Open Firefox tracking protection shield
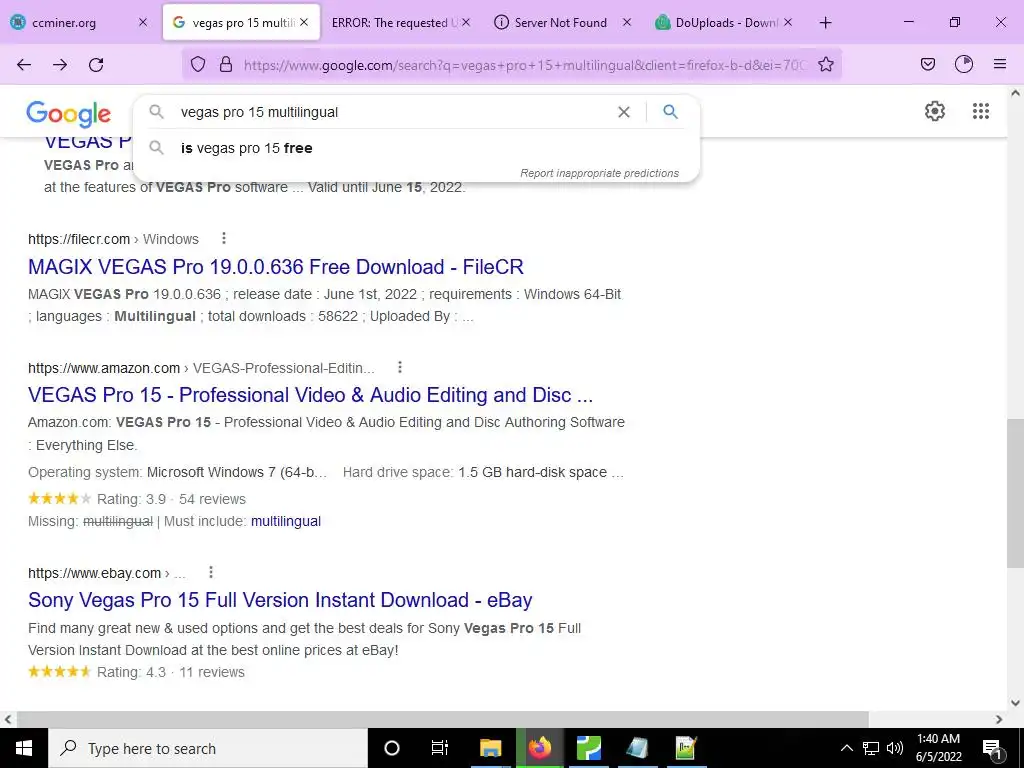Screen dimensions: 1024x768 pyautogui.click(x=198, y=64)
